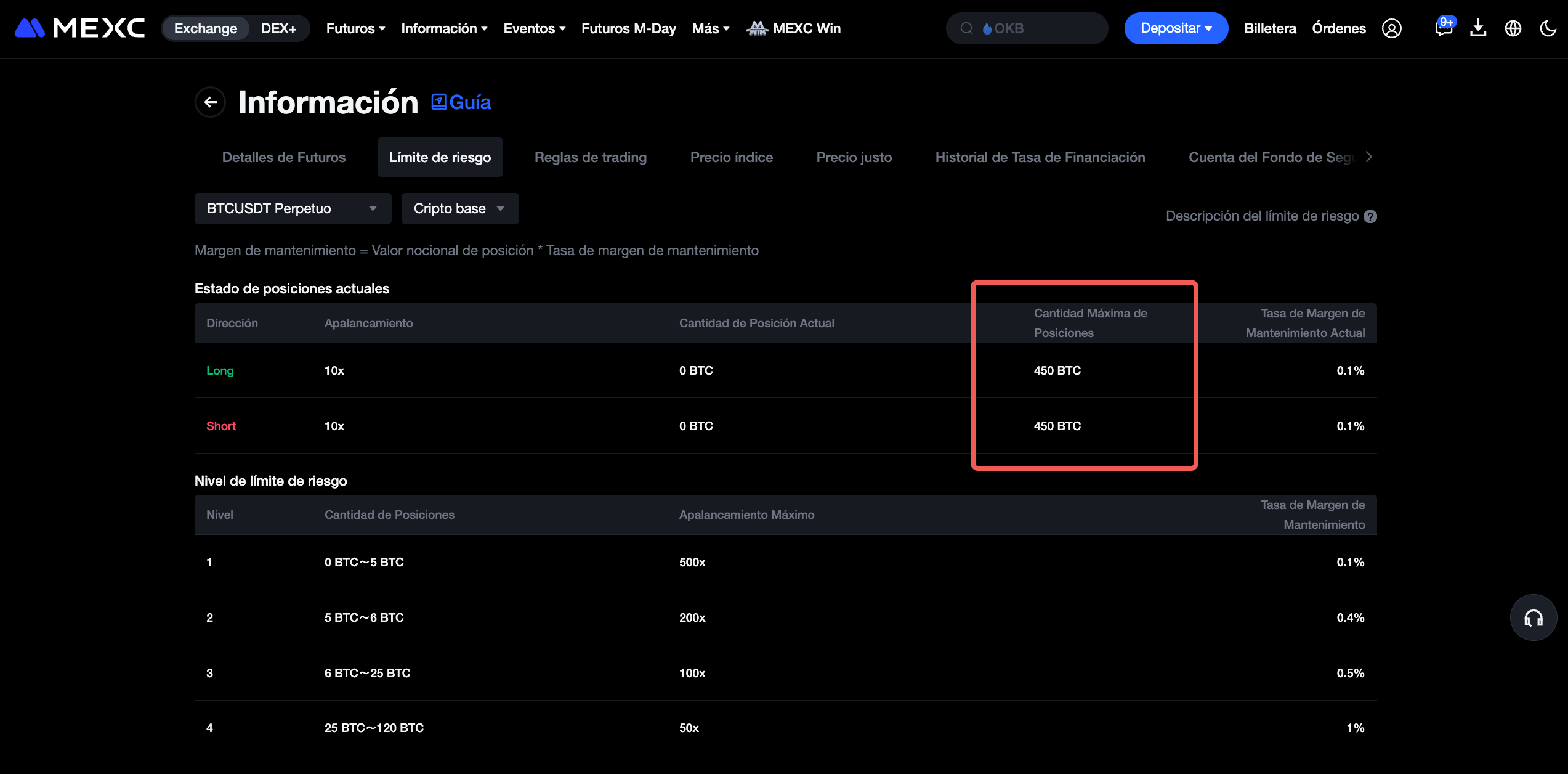The width and height of the screenshot is (1568, 774).
Task: Select the Exchange mode pill
Action: (206, 28)
